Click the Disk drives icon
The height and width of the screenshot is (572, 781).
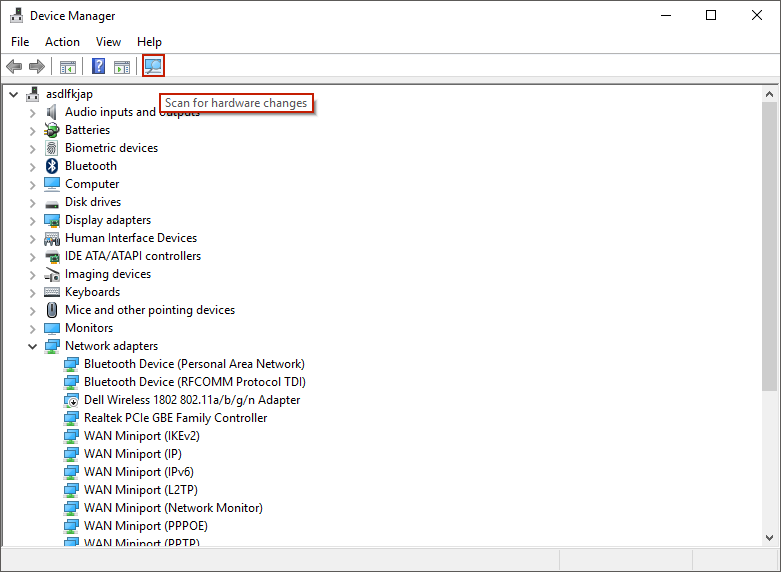pos(52,203)
